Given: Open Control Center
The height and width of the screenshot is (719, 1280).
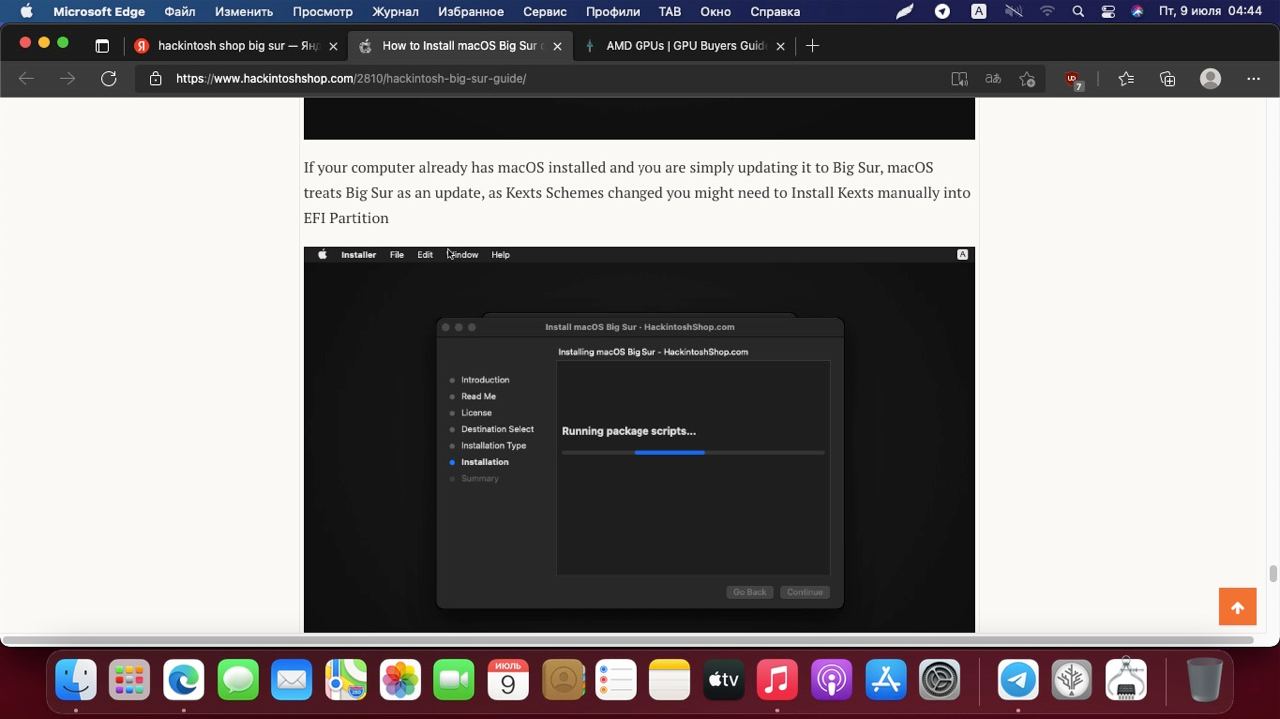Looking at the screenshot, I should point(1108,11).
